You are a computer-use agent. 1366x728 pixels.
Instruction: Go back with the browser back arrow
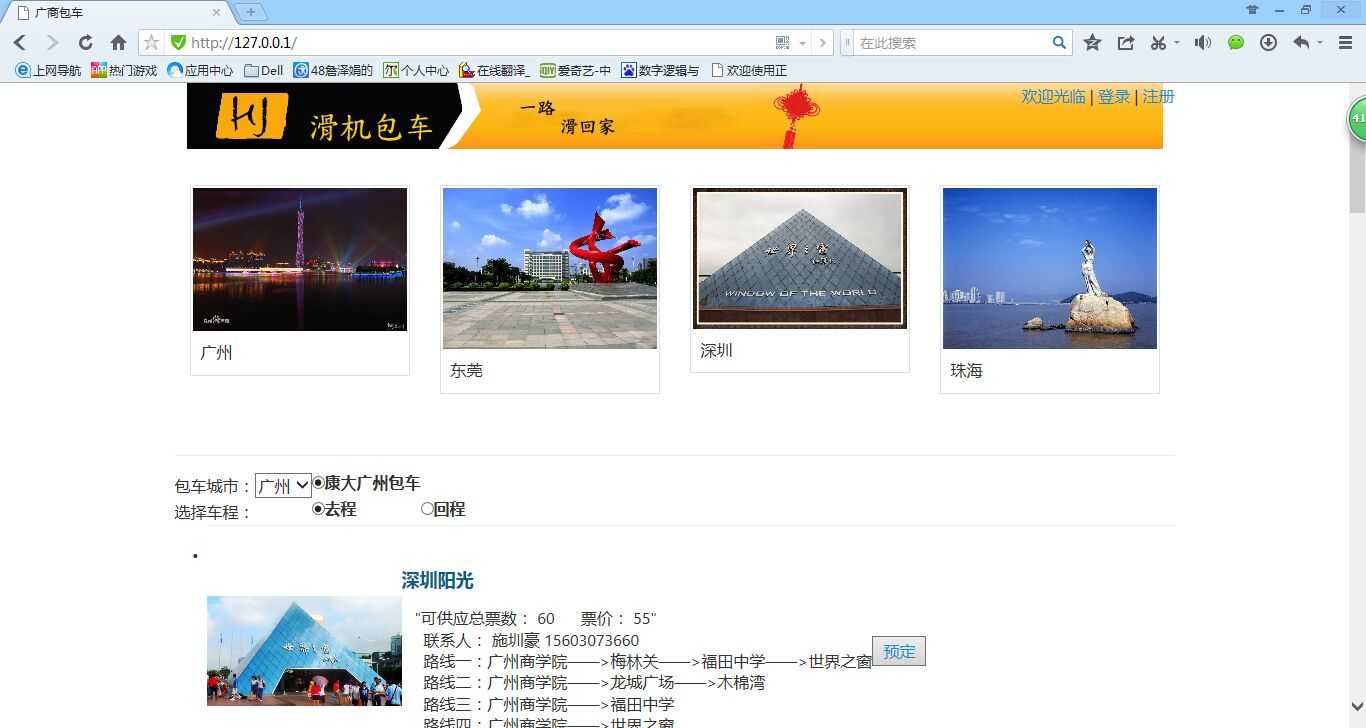click(20, 43)
